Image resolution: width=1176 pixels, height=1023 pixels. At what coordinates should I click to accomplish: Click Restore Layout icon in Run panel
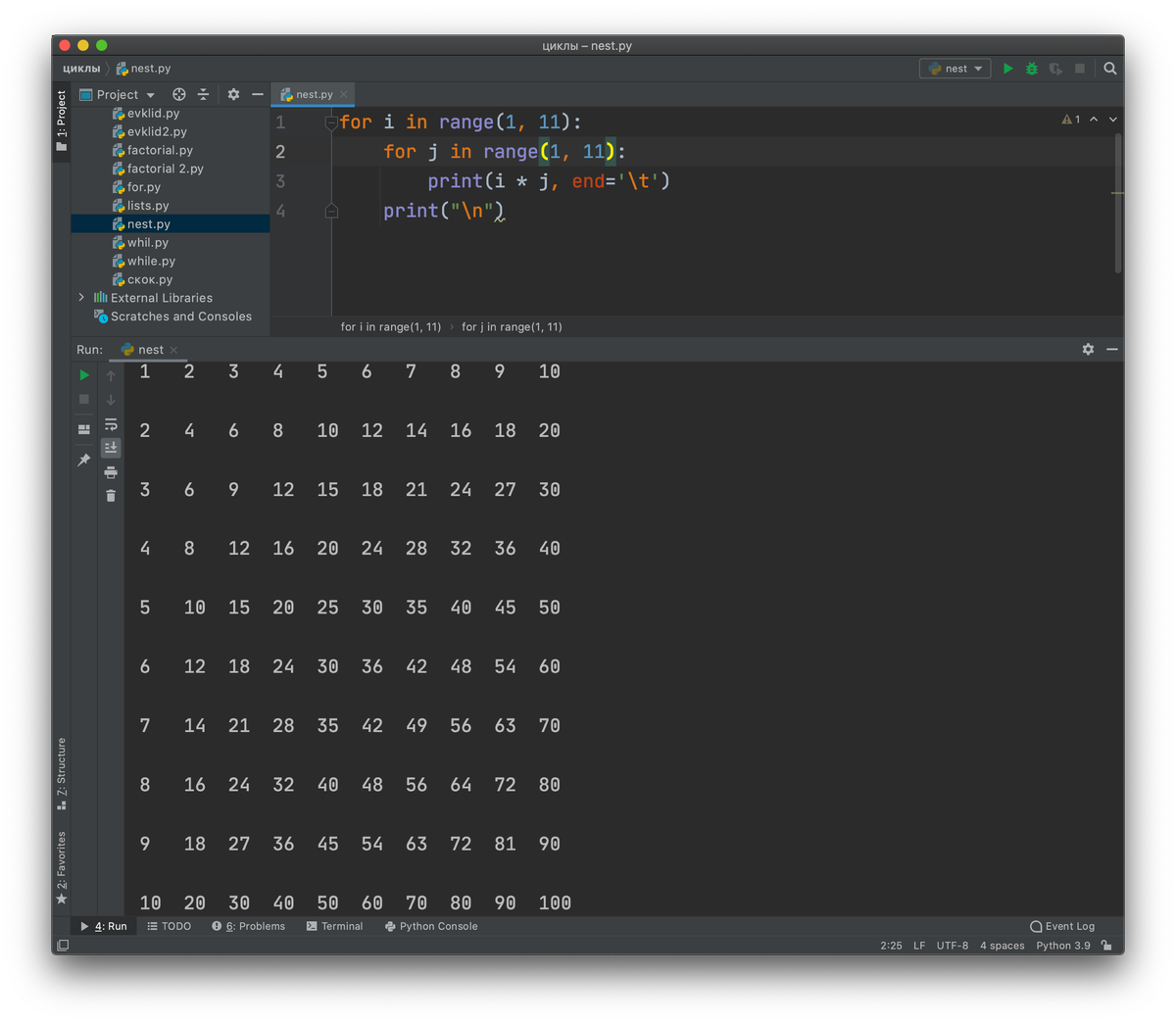pyautogui.click(x=84, y=429)
